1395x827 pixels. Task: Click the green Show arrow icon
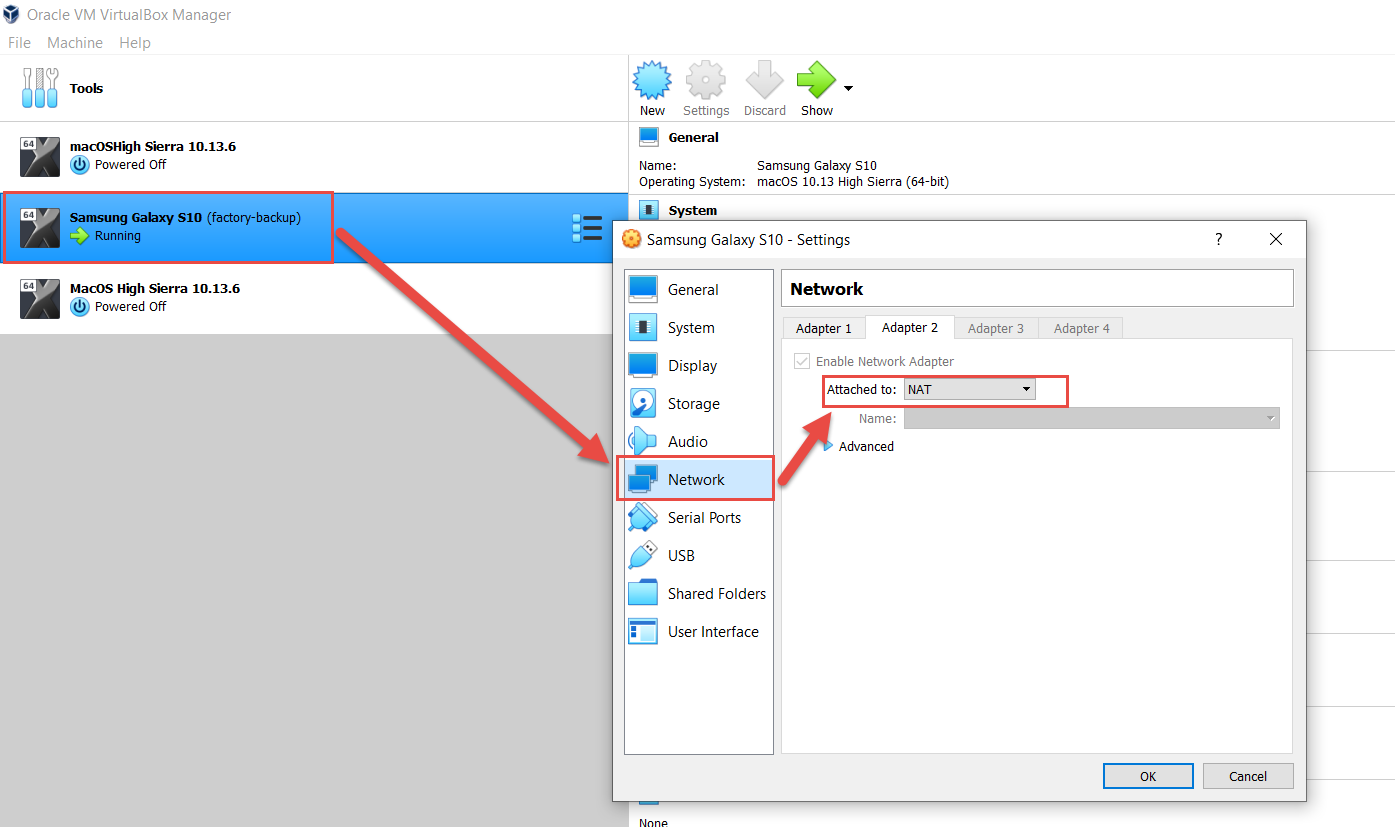pyautogui.click(x=816, y=80)
